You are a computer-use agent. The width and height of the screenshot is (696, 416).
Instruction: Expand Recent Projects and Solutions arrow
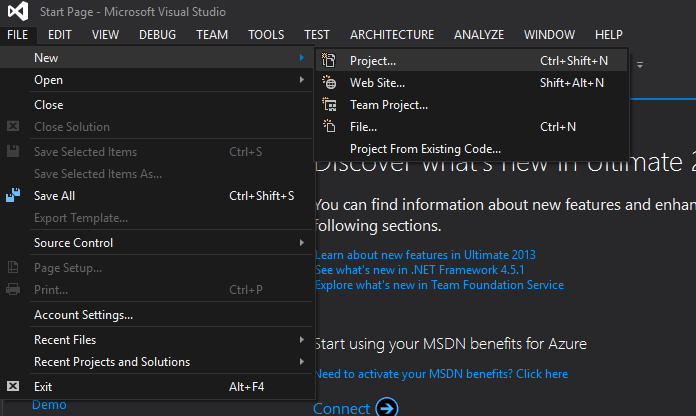coord(302,362)
